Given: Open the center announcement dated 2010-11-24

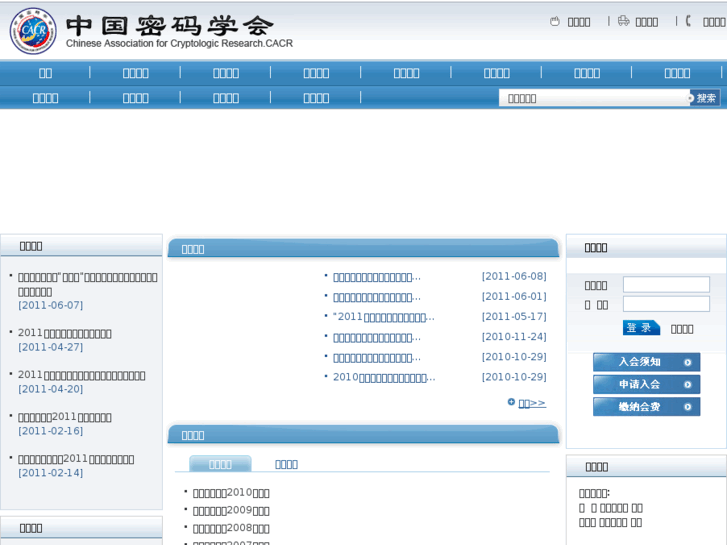Looking at the screenshot, I should (376, 338).
